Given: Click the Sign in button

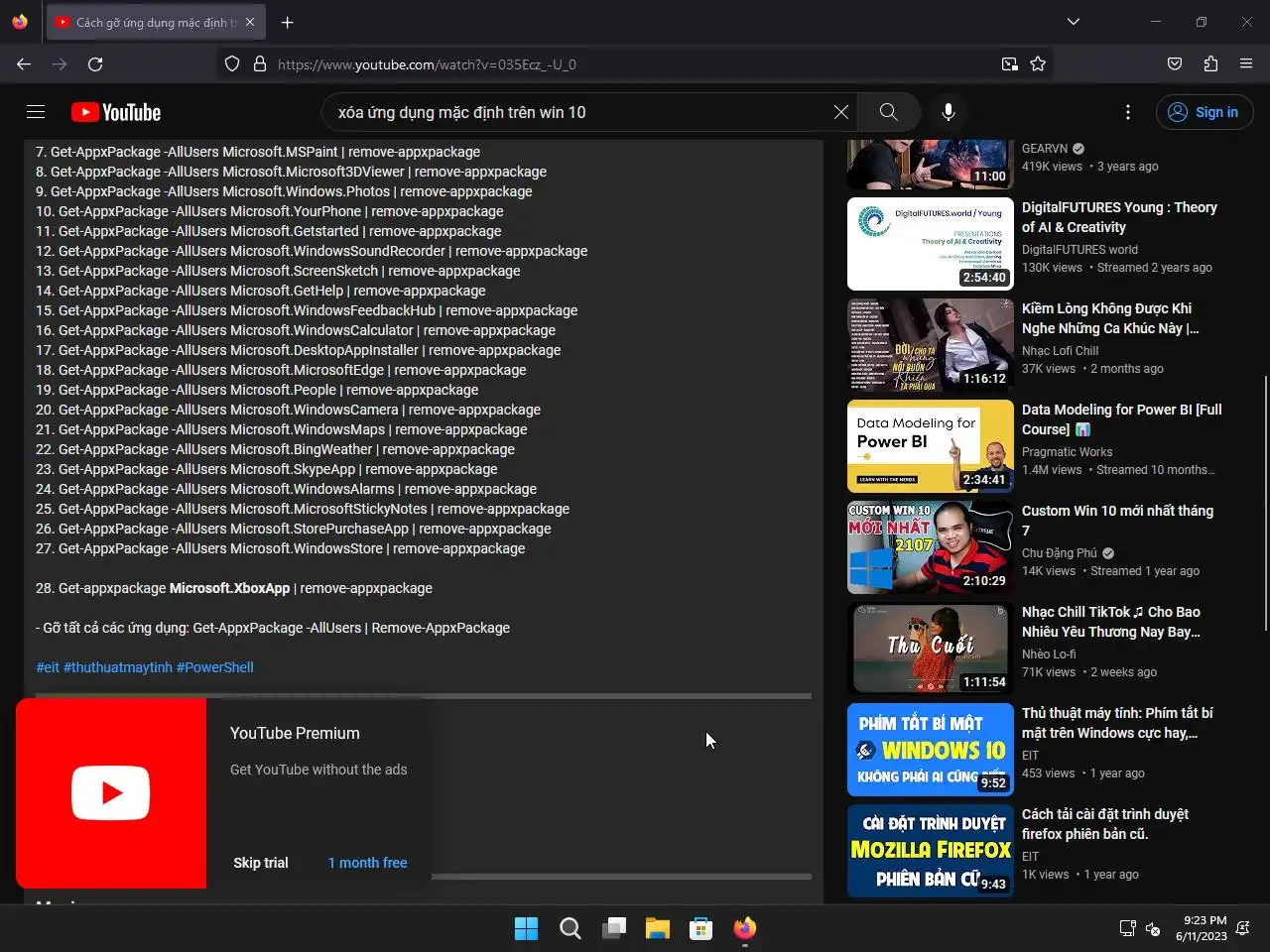Looking at the screenshot, I should coord(1205,112).
